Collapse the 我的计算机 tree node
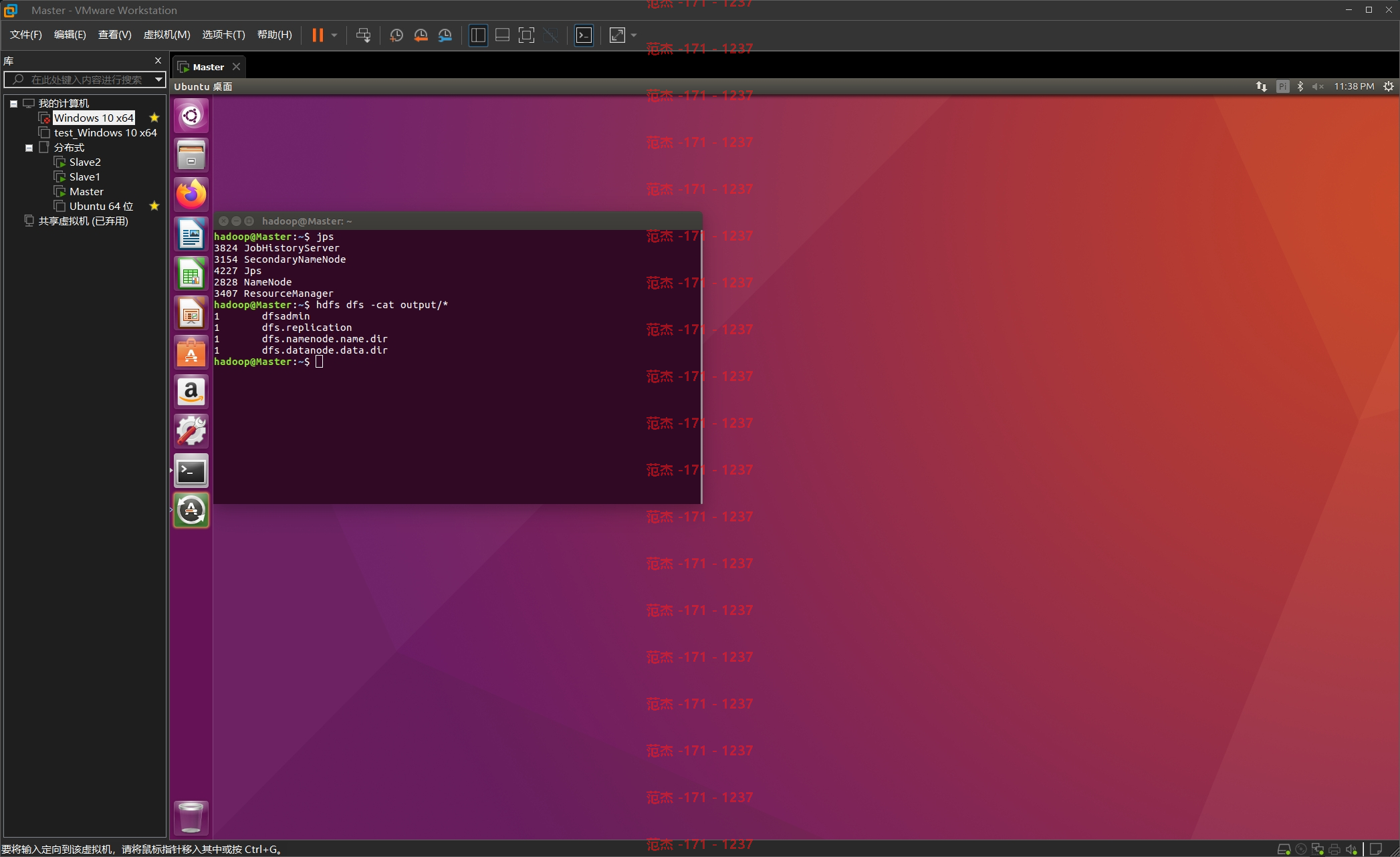Image resolution: width=1400 pixels, height=857 pixels. (13, 104)
